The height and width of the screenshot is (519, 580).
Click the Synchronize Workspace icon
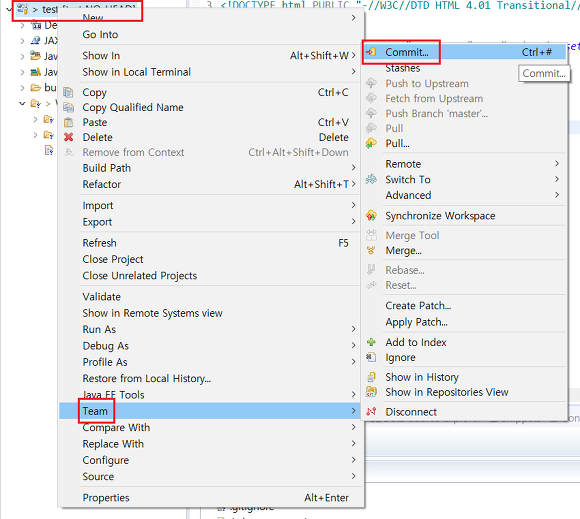click(x=371, y=215)
